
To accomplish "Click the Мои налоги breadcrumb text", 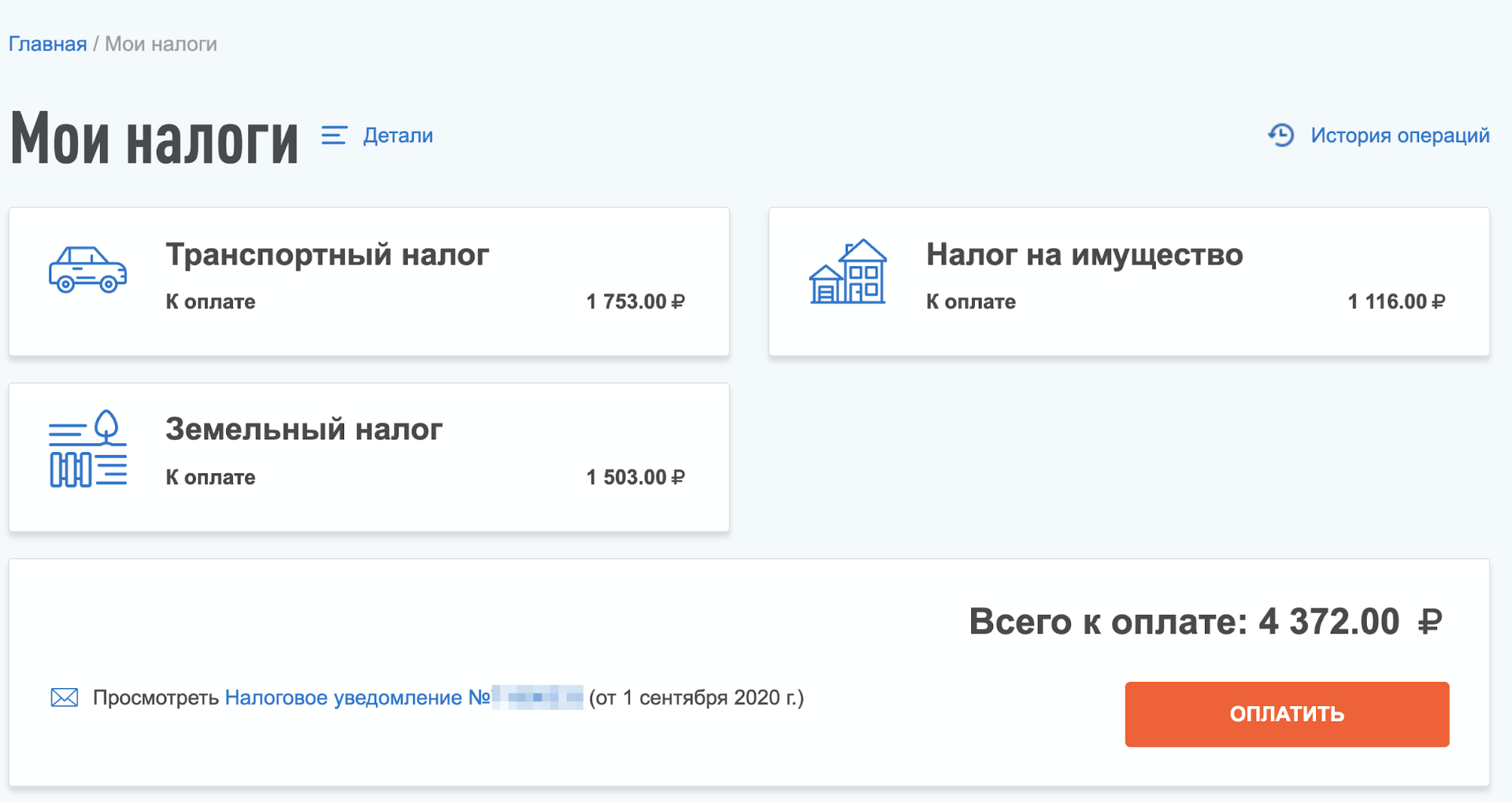I will (161, 44).
